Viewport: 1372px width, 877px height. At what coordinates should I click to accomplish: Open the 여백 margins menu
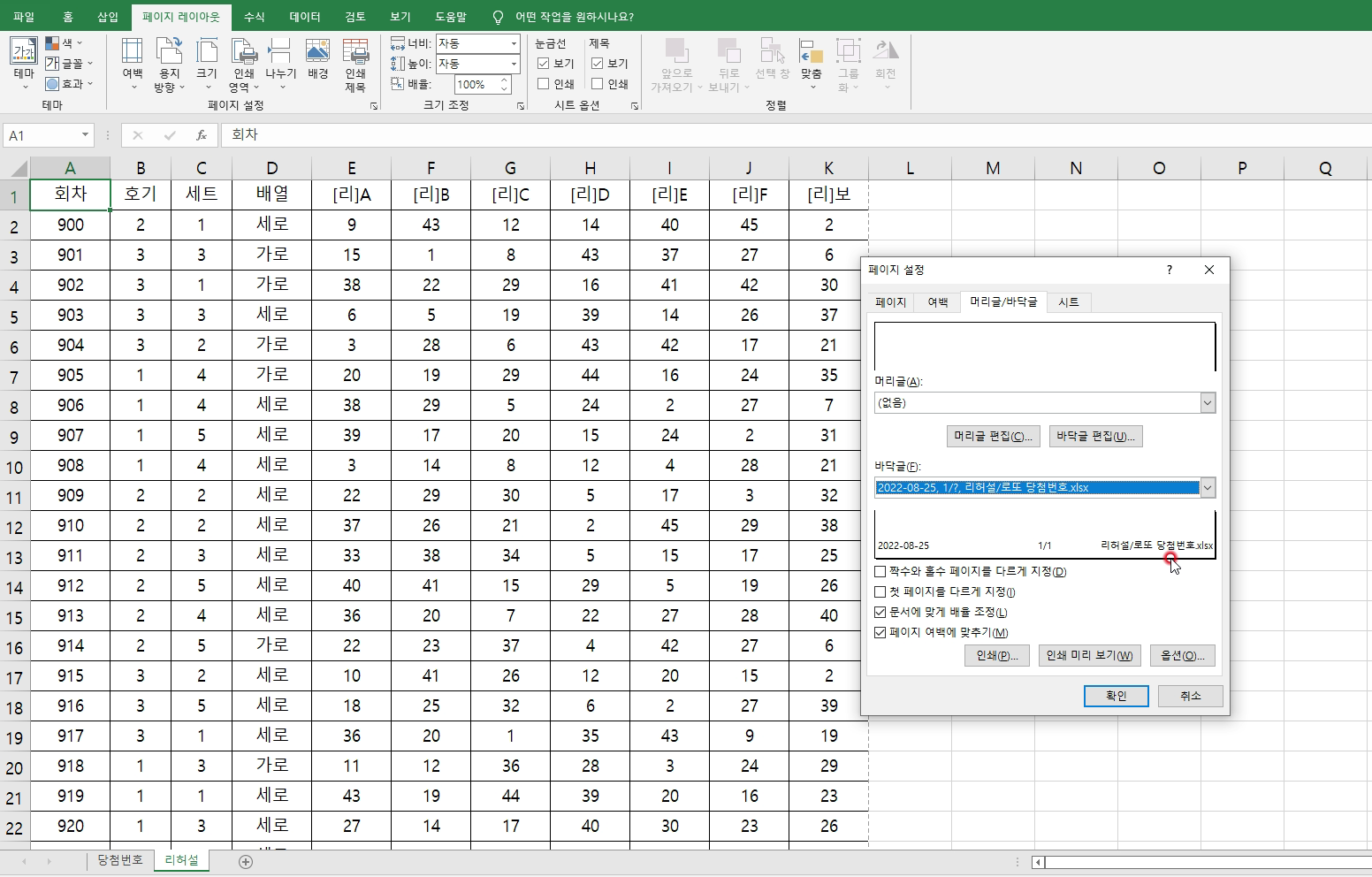[x=133, y=64]
